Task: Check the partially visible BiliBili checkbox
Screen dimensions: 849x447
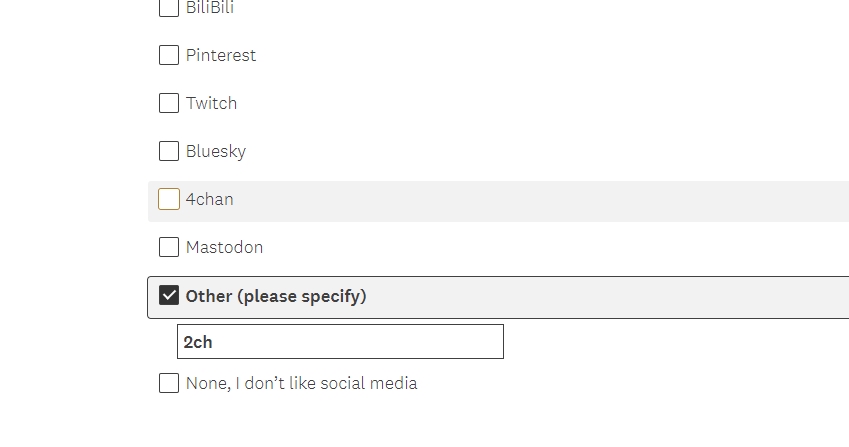Action: [169, 8]
